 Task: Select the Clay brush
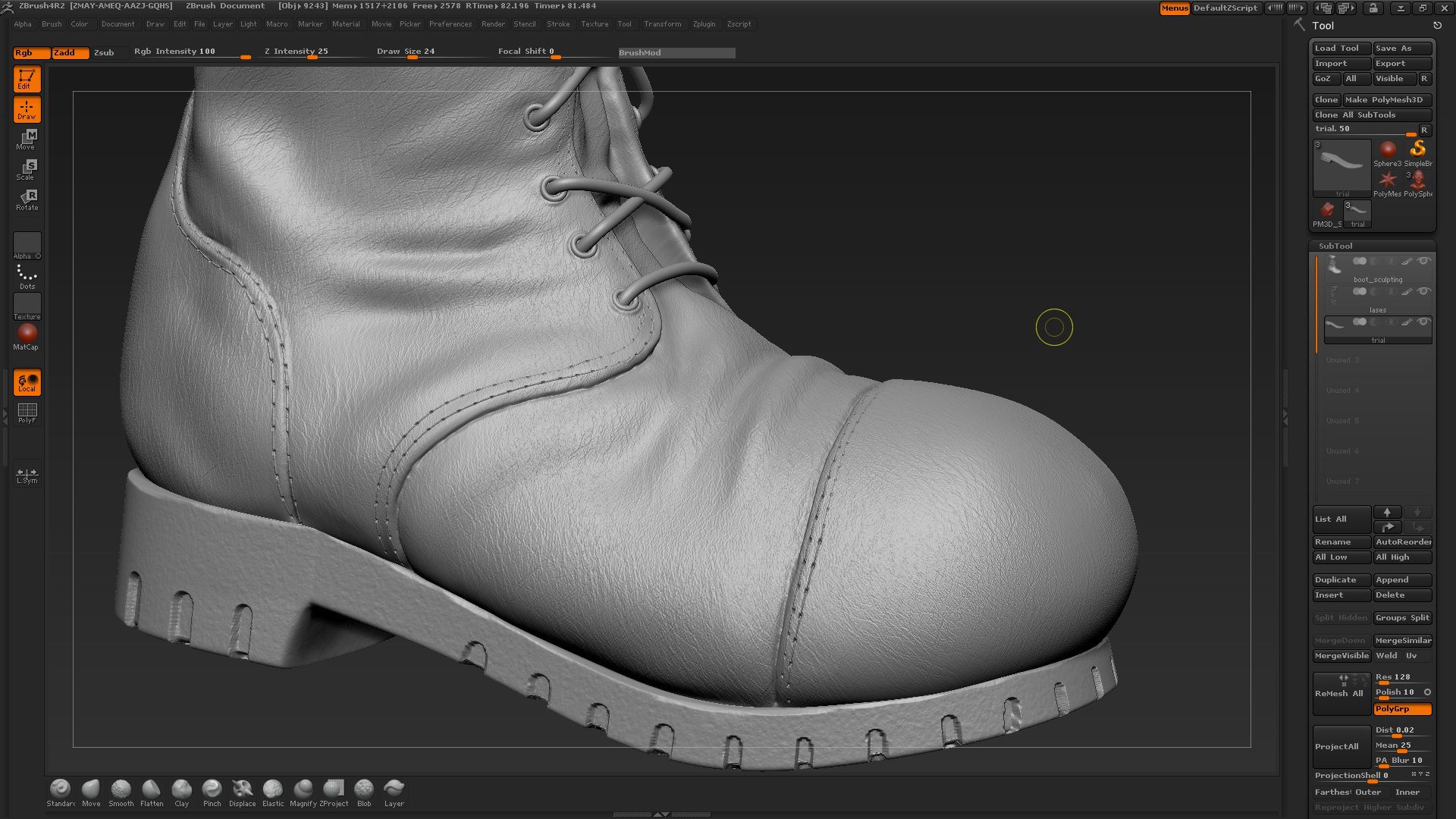[182, 787]
